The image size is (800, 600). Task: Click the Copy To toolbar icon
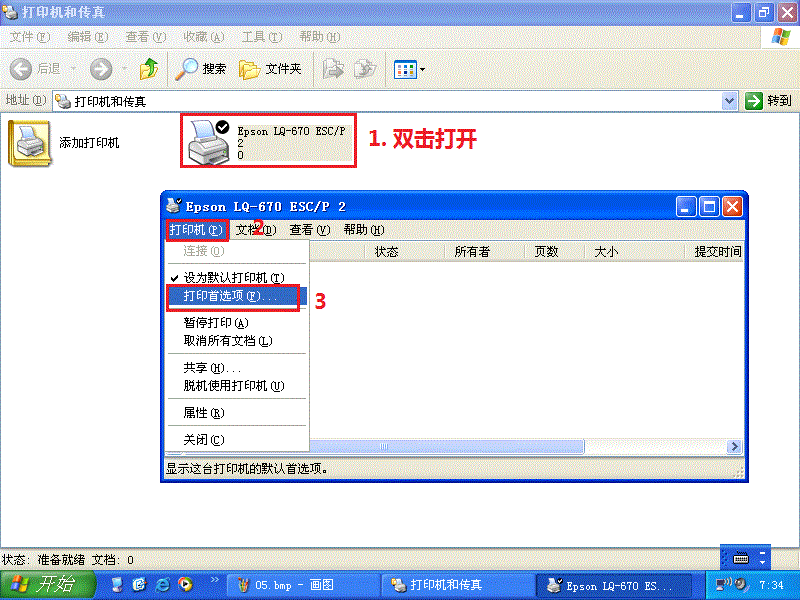click(365, 69)
